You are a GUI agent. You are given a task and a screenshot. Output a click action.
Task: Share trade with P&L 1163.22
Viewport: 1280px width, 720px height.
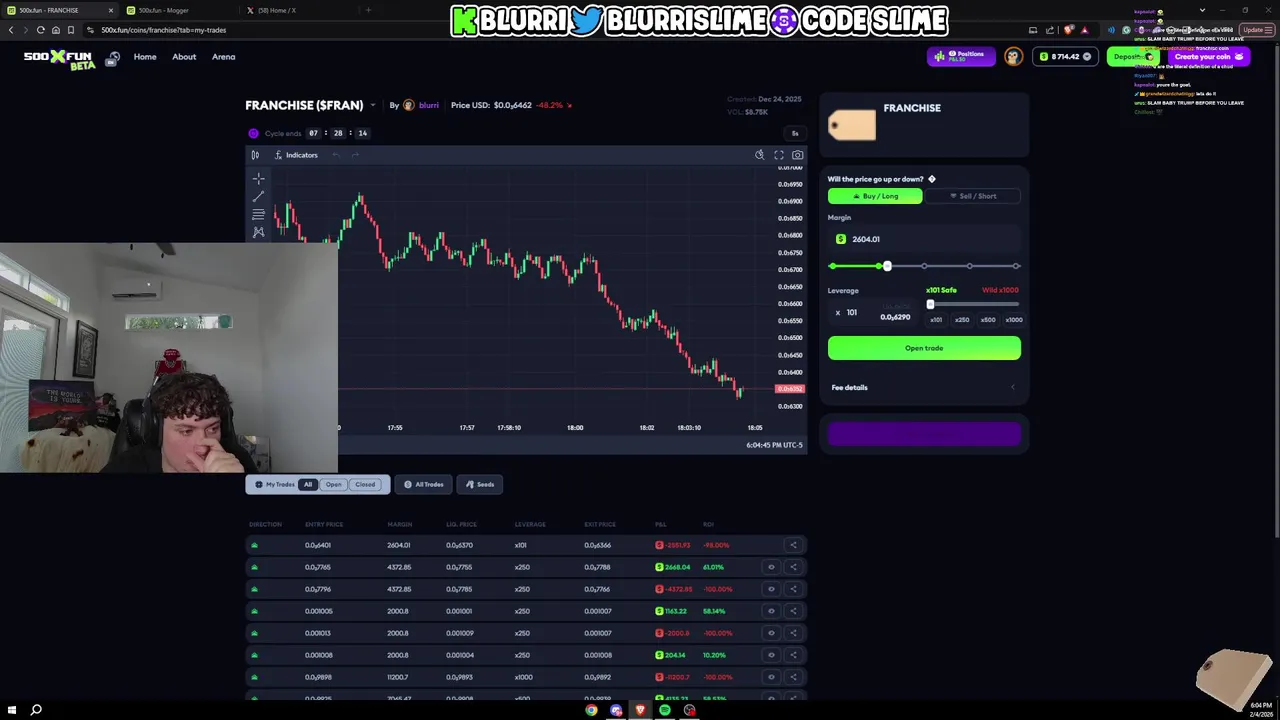(793, 611)
